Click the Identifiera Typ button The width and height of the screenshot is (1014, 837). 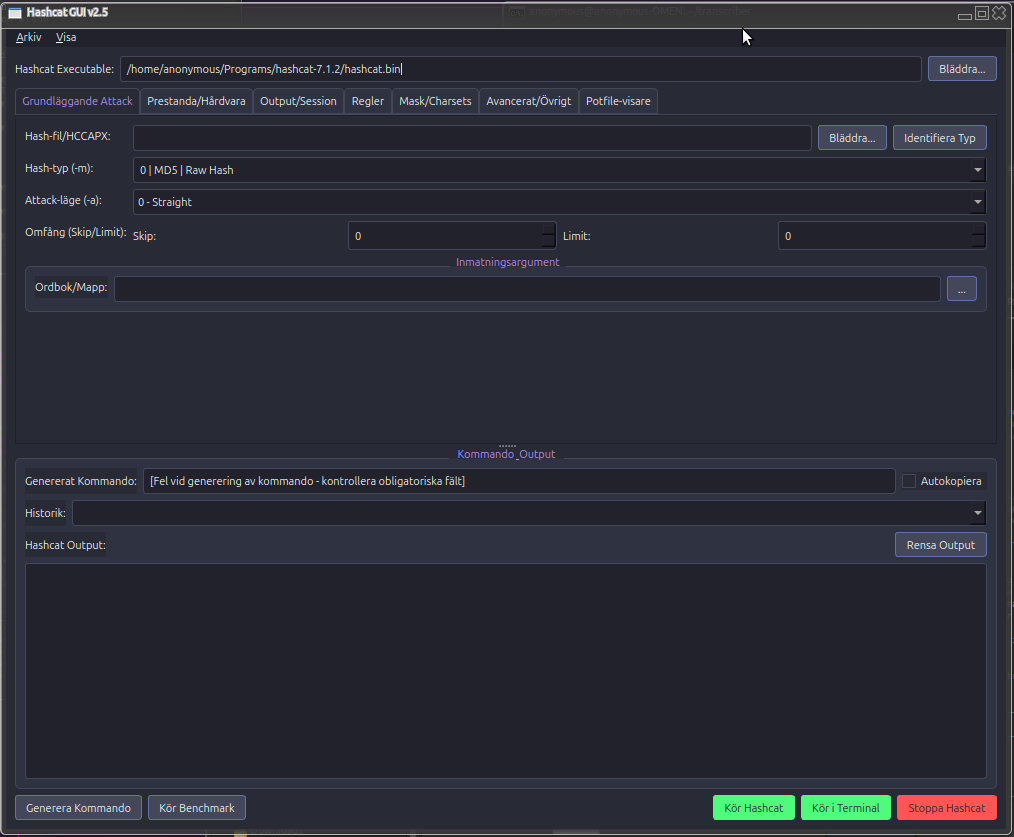click(x=939, y=138)
